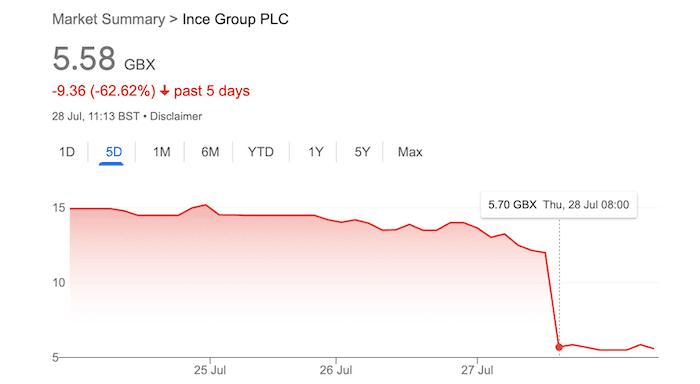The height and width of the screenshot is (384, 700).
Task: Show the 5Y price range
Action: pos(362,152)
